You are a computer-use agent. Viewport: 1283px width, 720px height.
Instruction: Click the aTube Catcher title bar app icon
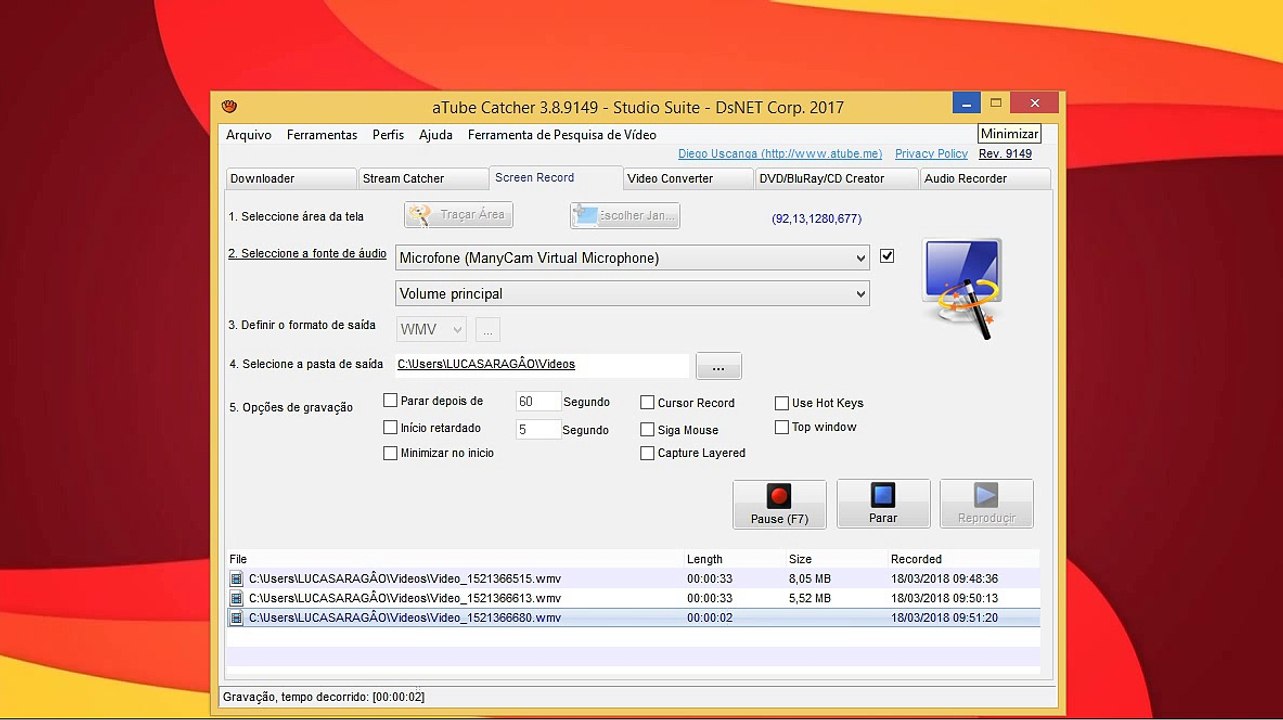tap(230, 107)
